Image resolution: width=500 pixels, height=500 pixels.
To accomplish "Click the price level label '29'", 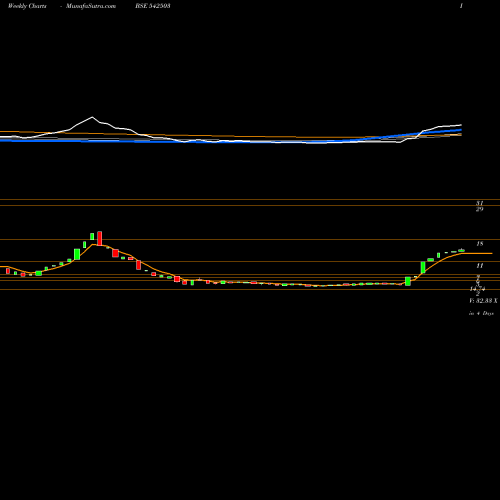I will [x=479, y=209].
